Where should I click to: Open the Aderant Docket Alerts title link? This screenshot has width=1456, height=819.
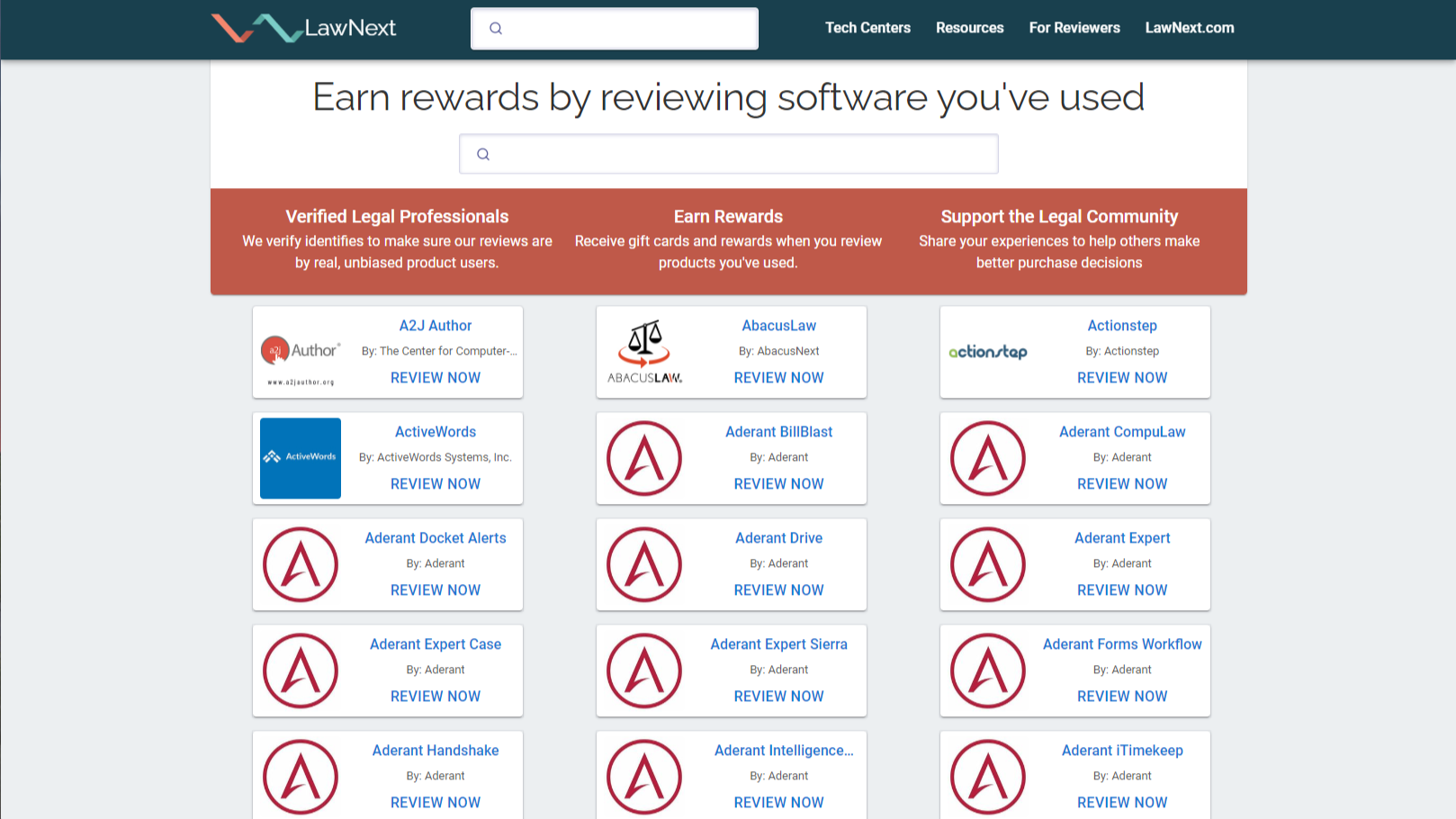[x=436, y=538]
